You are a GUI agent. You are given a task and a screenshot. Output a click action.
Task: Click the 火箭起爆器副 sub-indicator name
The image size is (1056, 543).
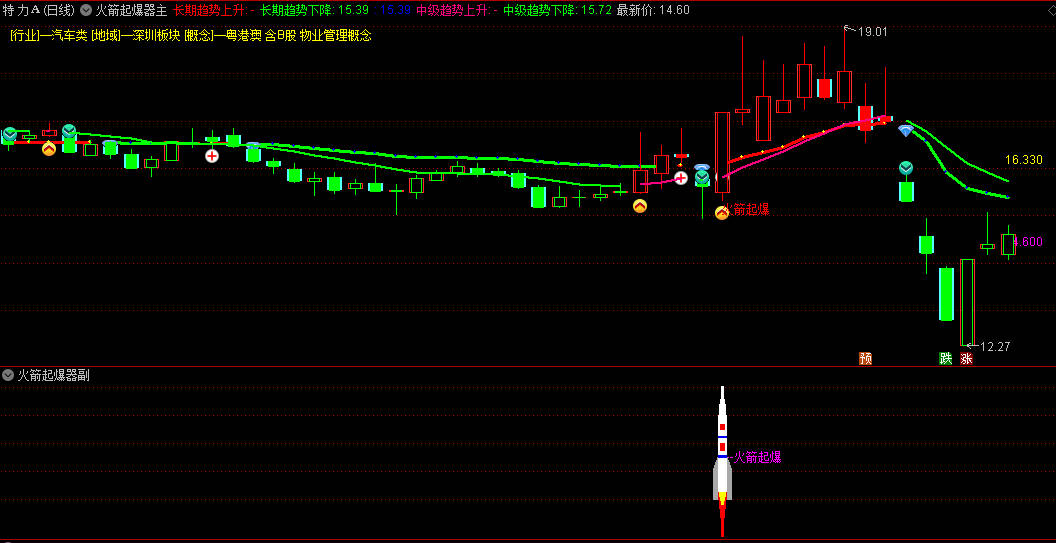[x=54, y=375]
